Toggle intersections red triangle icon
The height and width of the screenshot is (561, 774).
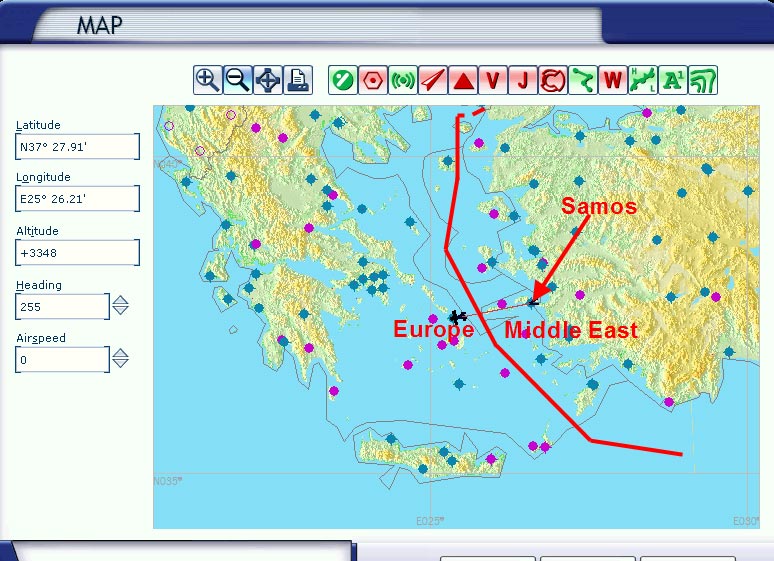pyautogui.click(x=463, y=80)
